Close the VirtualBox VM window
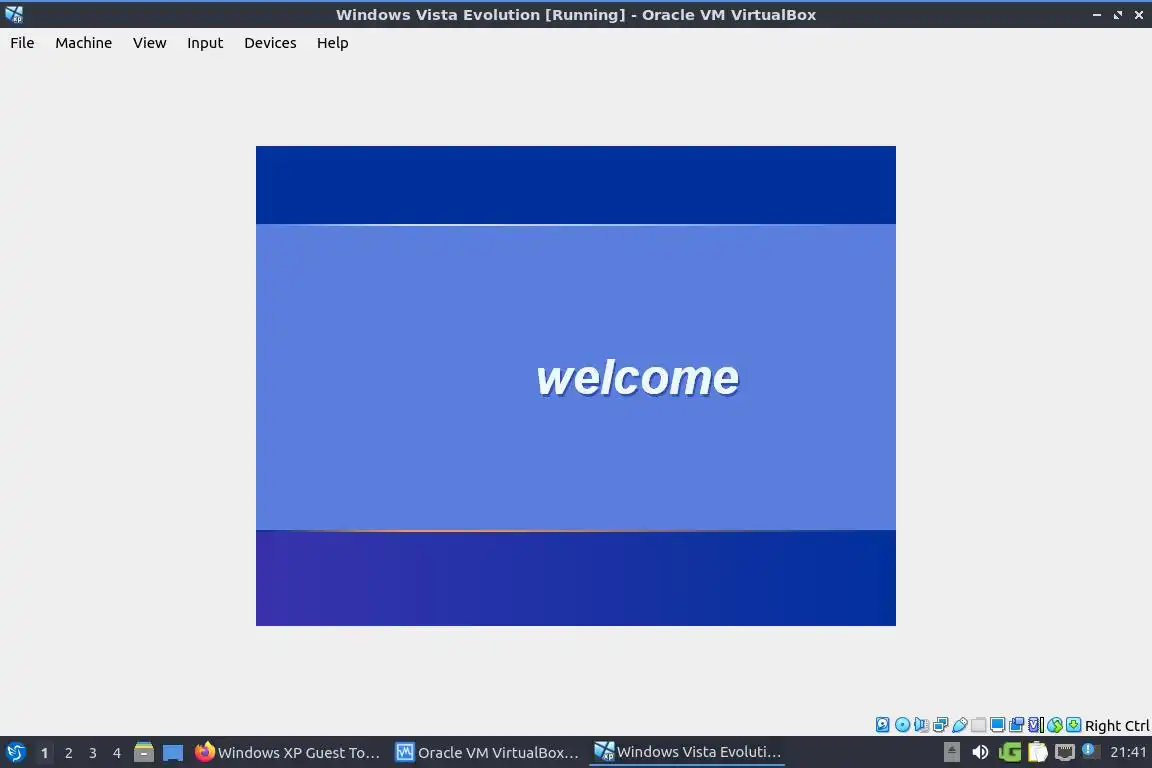Screen dimensions: 1152x768 tap(1139, 15)
